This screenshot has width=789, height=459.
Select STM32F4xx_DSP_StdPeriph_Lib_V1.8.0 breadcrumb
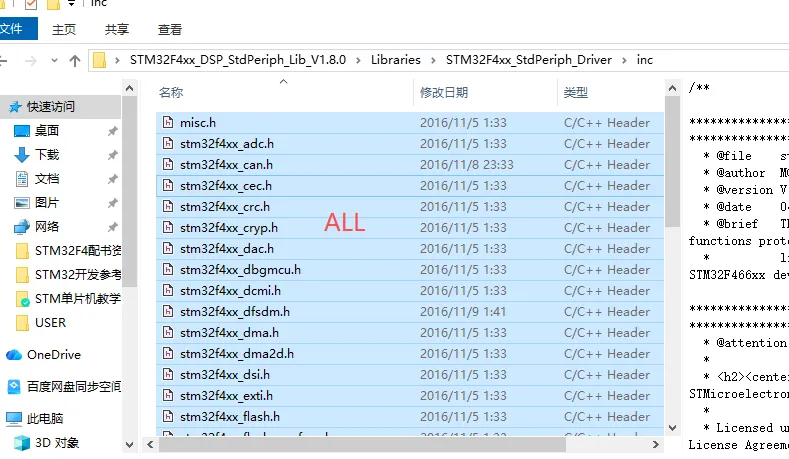[238, 60]
